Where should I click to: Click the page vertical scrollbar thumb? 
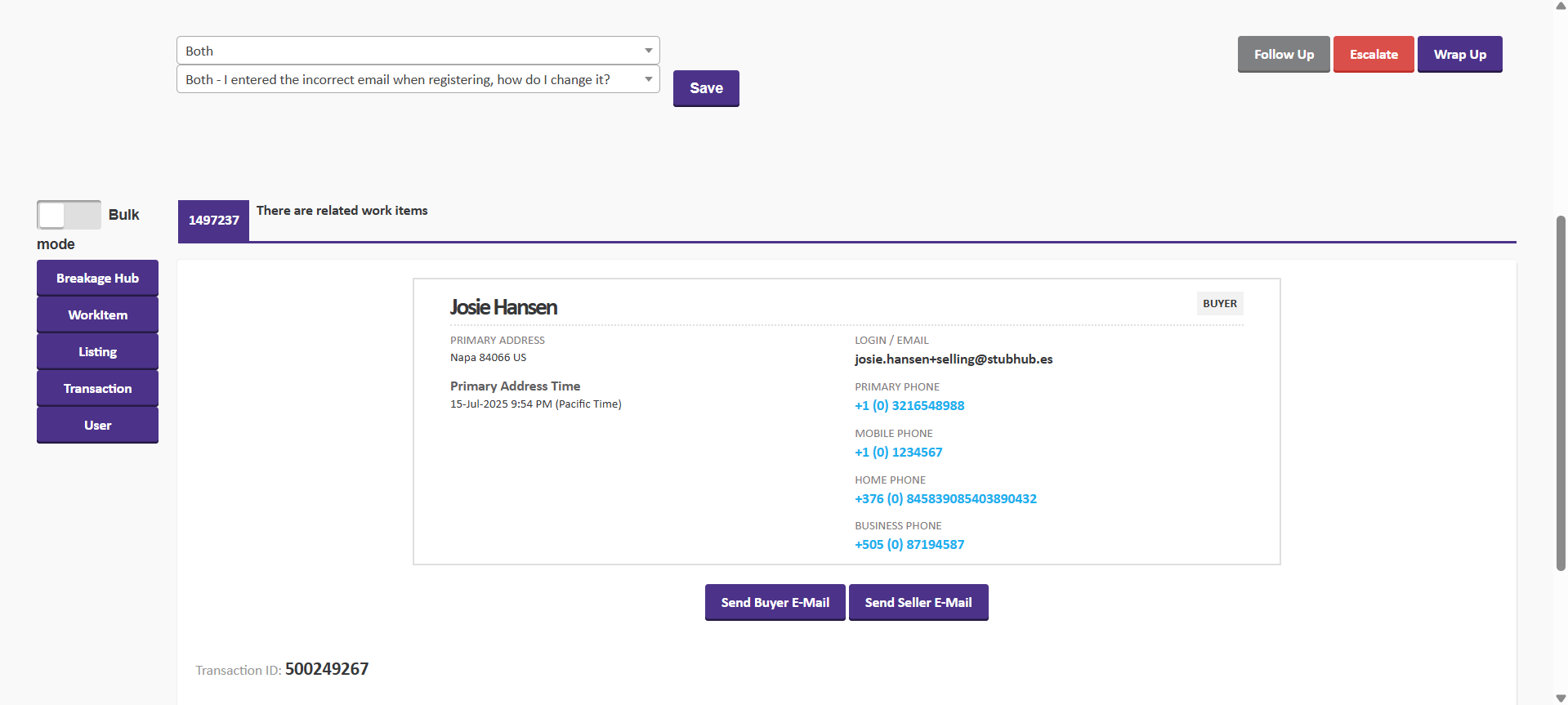click(1560, 392)
